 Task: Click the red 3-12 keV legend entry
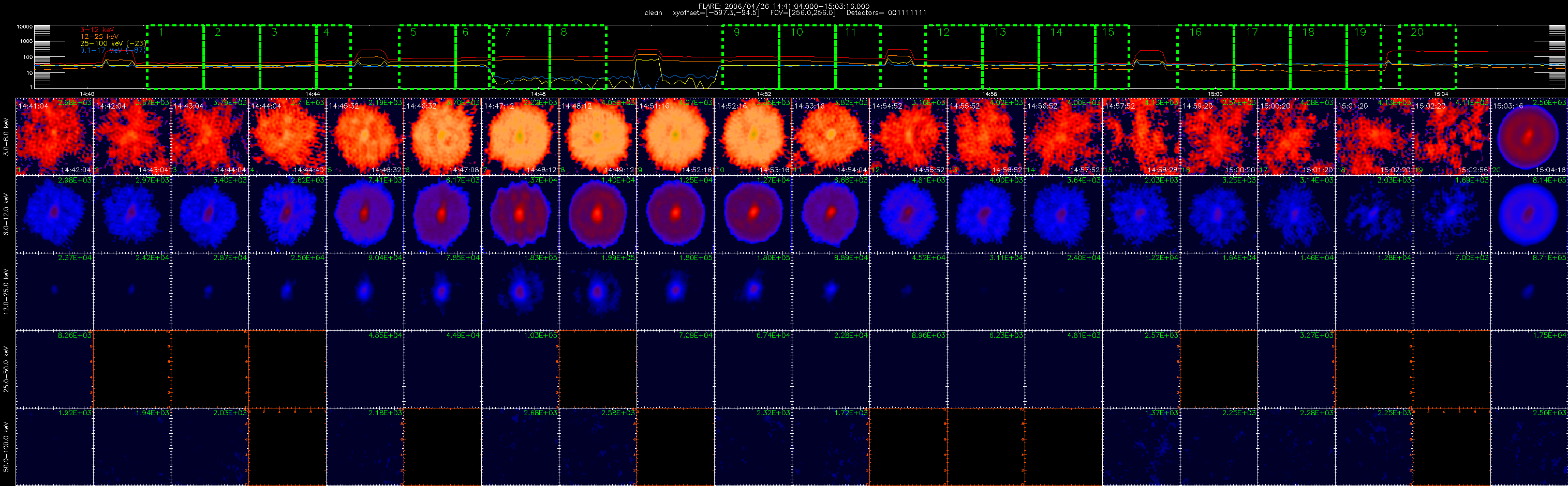pos(97,30)
